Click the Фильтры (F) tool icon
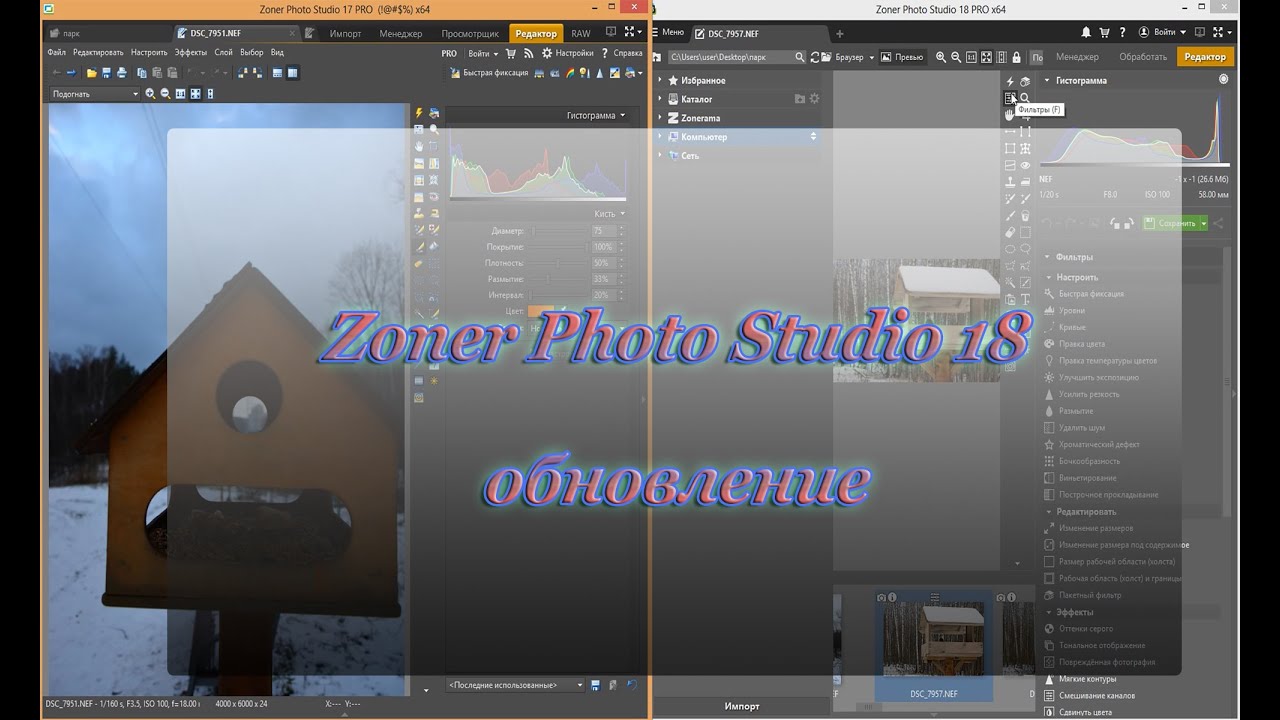The image size is (1280, 720). (x=1010, y=98)
